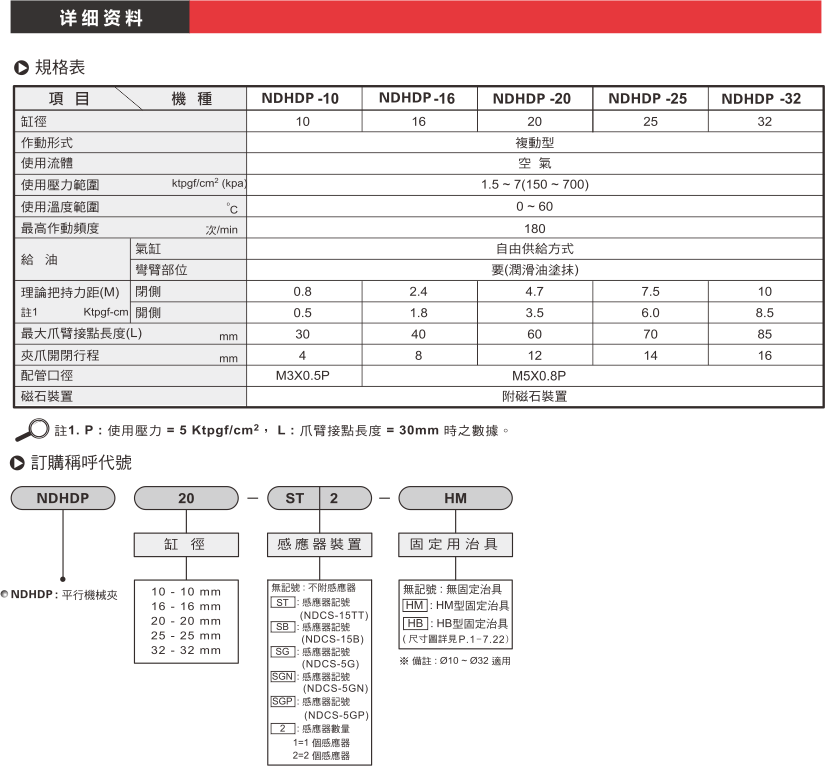Click the HM pill in the order code
Screen dimensions: 826x766
455,497
